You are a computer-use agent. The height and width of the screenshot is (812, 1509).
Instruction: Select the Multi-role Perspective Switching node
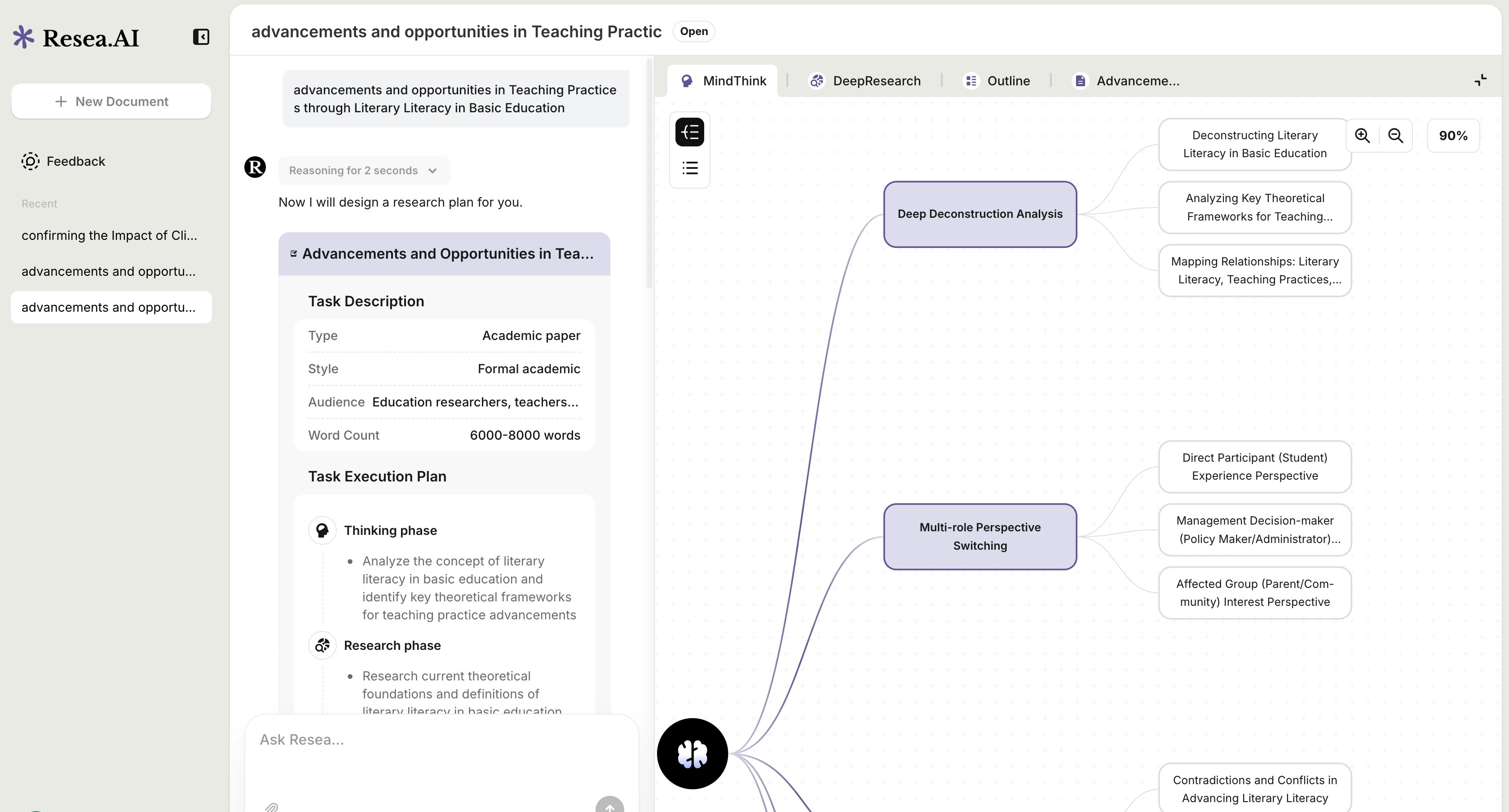[980, 537]
